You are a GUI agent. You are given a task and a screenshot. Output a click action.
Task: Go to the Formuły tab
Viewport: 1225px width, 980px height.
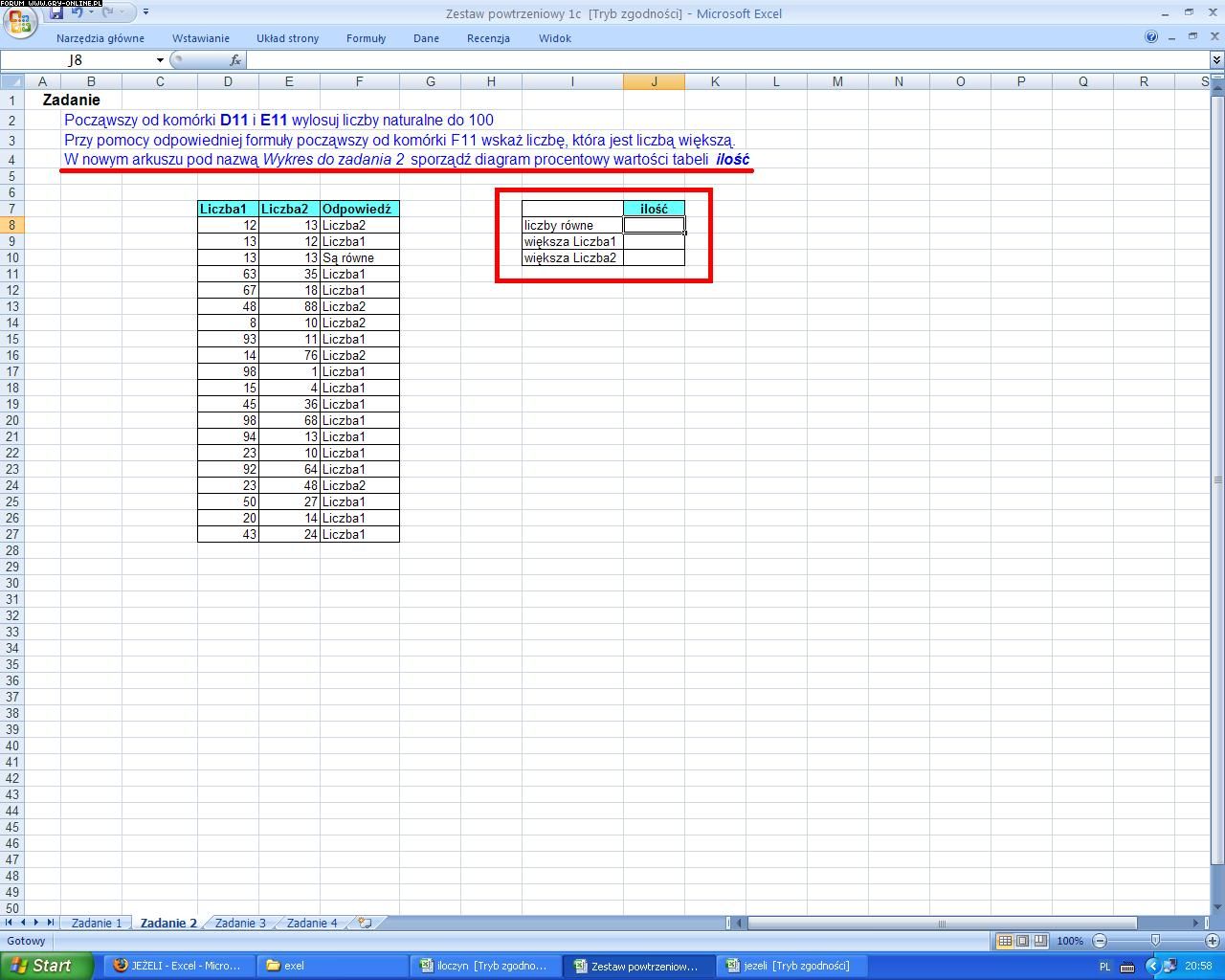pyautogui.click(x=367, y=38)
